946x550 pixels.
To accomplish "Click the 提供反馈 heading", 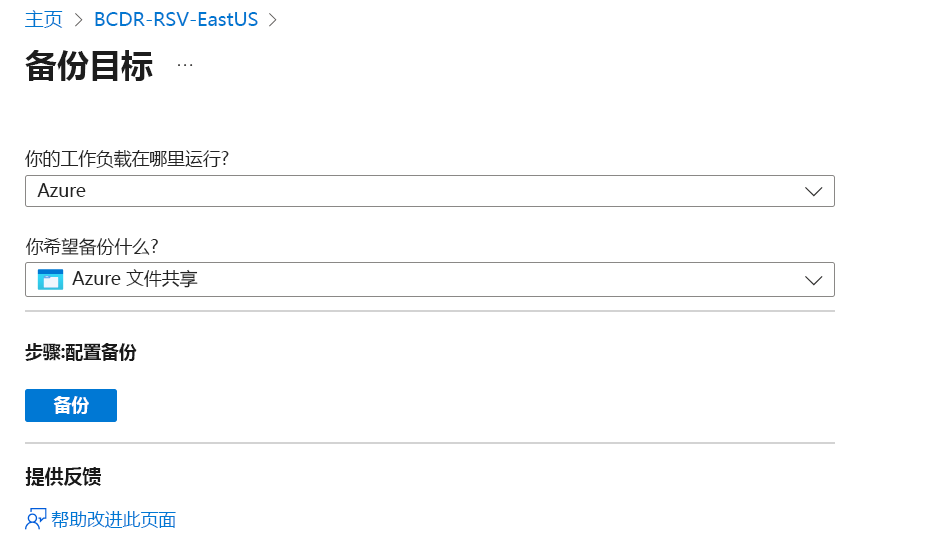I will point(63,476).
